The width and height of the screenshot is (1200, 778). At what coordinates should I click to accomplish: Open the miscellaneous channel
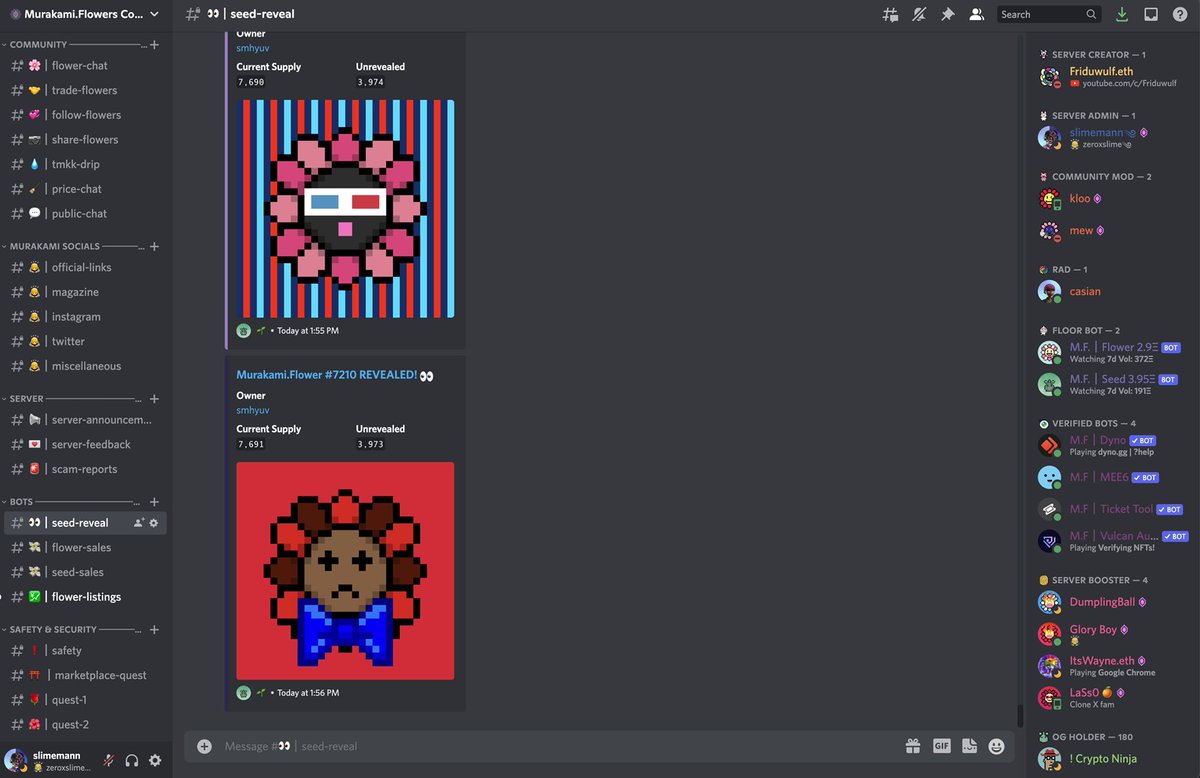86,366
